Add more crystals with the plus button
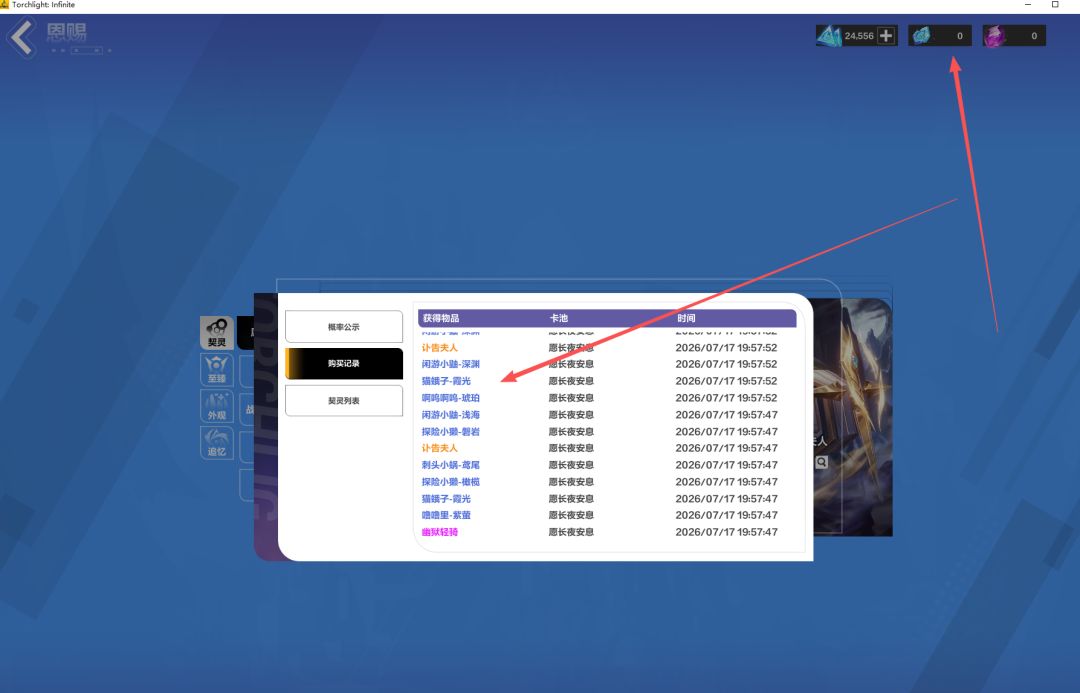 point(886,36)
